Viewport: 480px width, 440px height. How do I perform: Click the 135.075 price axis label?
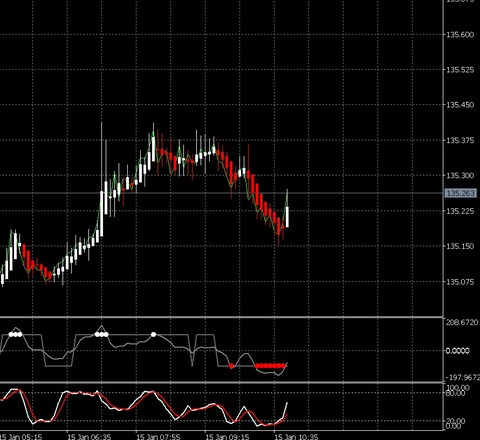point(460,282)
